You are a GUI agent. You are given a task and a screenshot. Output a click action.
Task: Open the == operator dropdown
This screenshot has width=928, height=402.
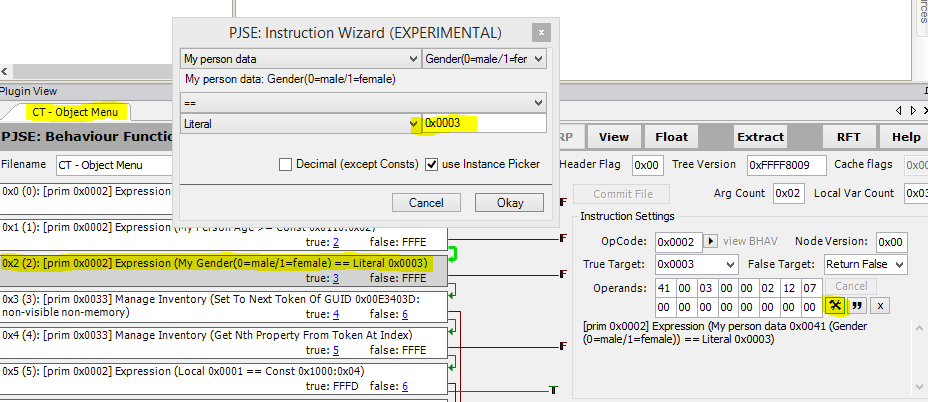point(363,103)
